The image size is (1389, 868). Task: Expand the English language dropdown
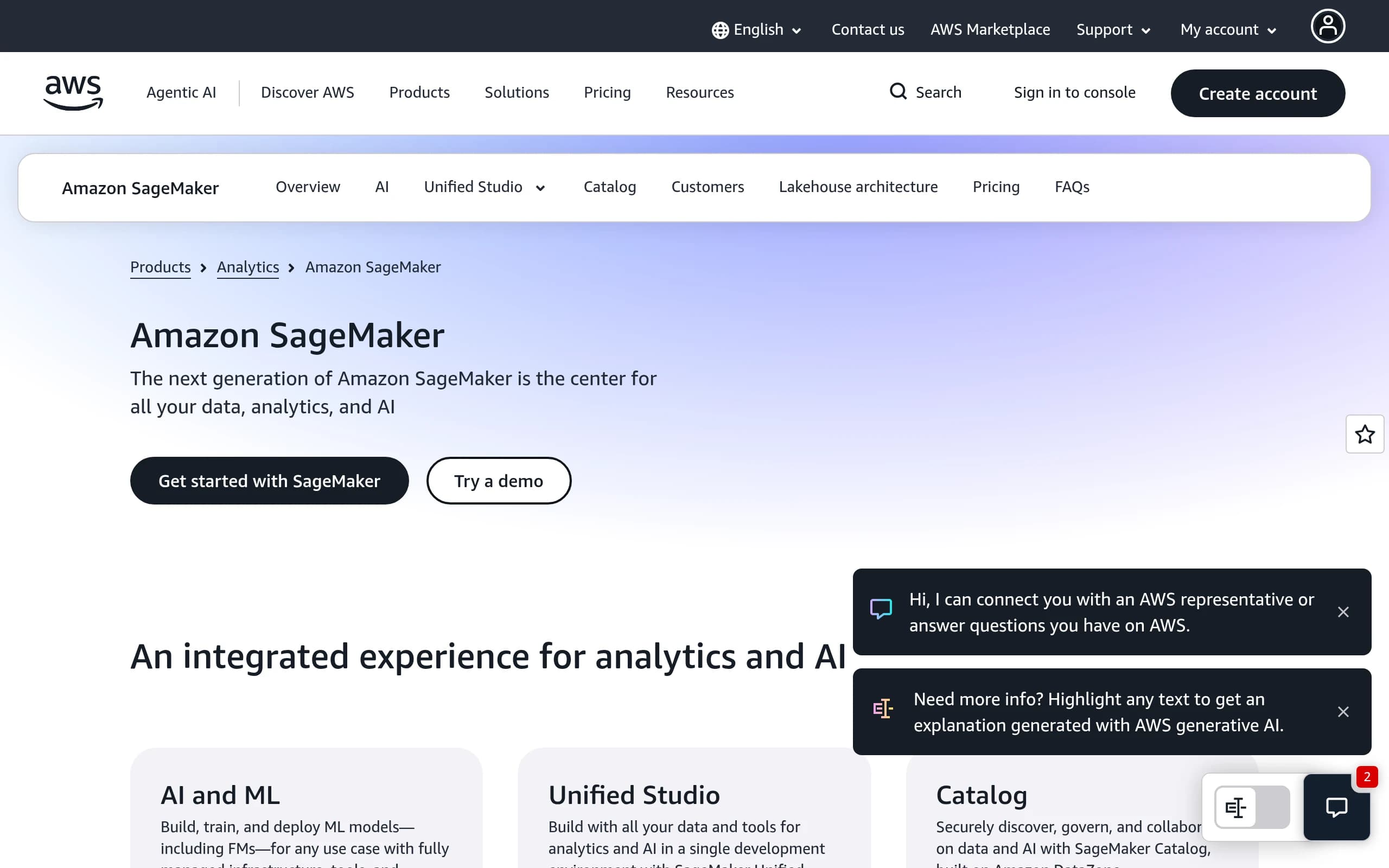[757, 30]
